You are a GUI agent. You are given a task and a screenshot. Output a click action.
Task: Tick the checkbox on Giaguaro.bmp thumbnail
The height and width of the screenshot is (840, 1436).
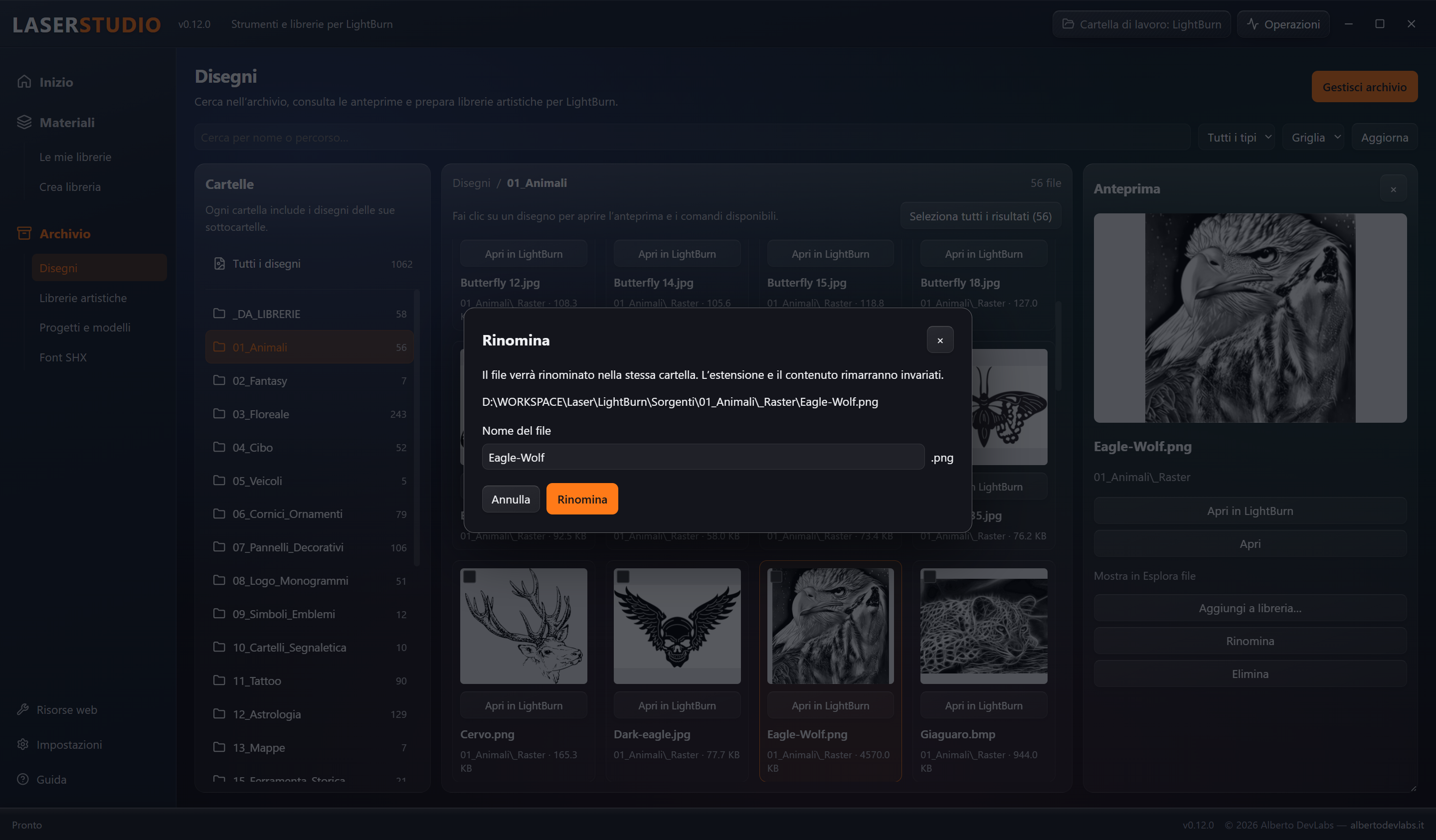click(929, 577)
